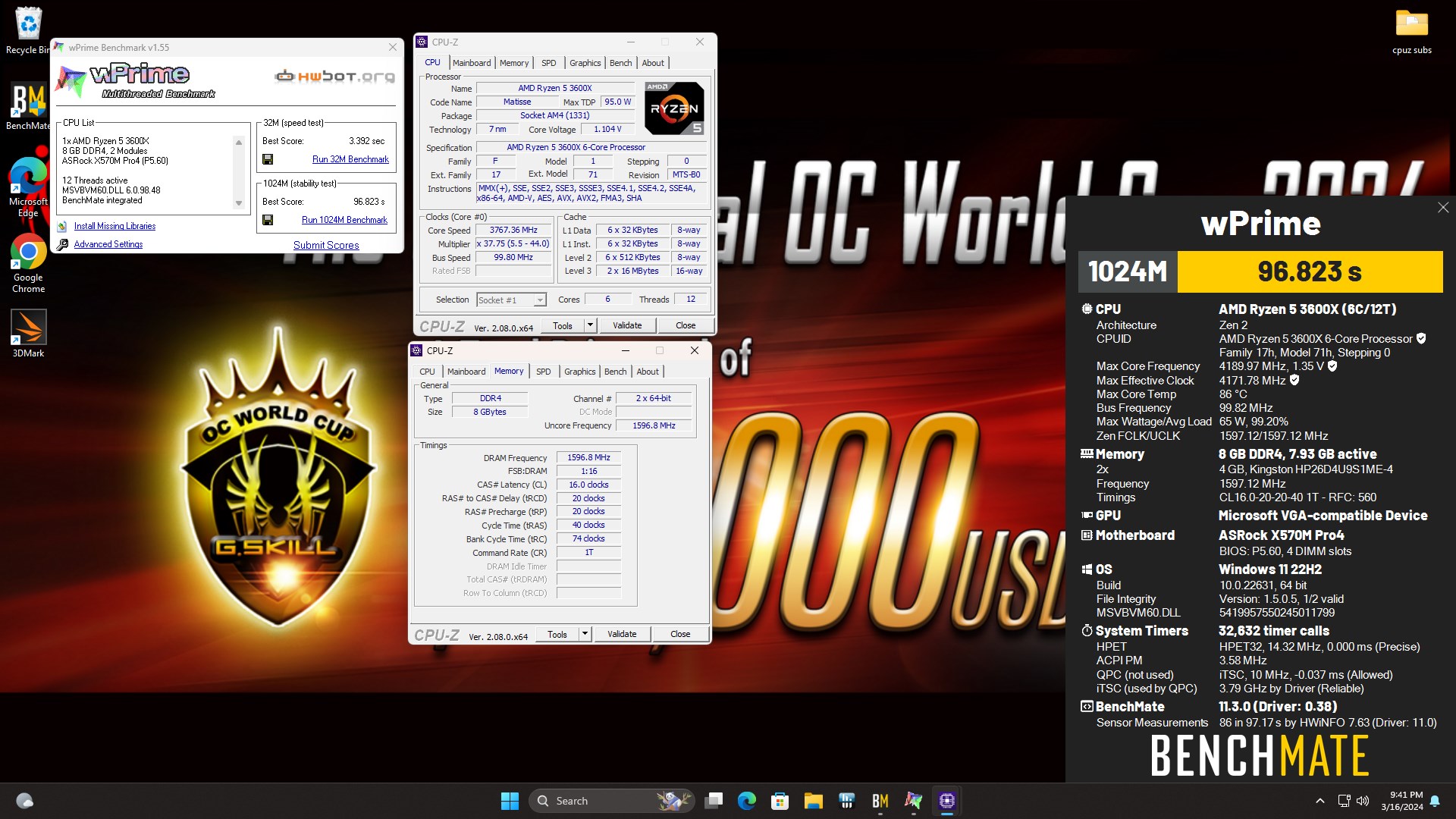Image resolution: width=1456 pixels, height=819 pixels.
Task: Open the HWiNFO-style taskbar app after Explorer
Action: 846,801
